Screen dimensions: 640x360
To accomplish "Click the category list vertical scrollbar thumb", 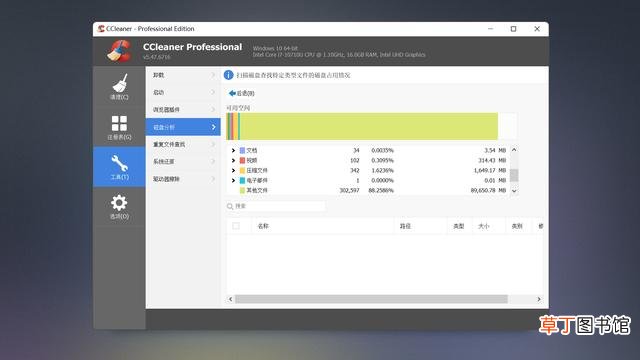I will 514,175.
